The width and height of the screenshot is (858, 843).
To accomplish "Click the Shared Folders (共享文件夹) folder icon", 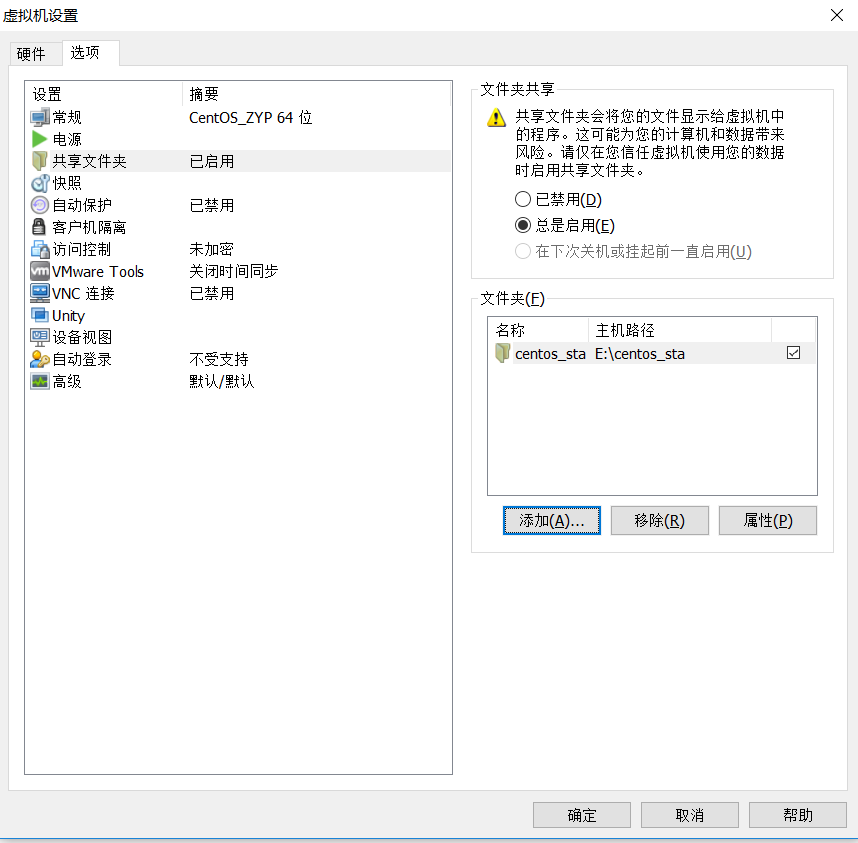I will tap(39, 161).
